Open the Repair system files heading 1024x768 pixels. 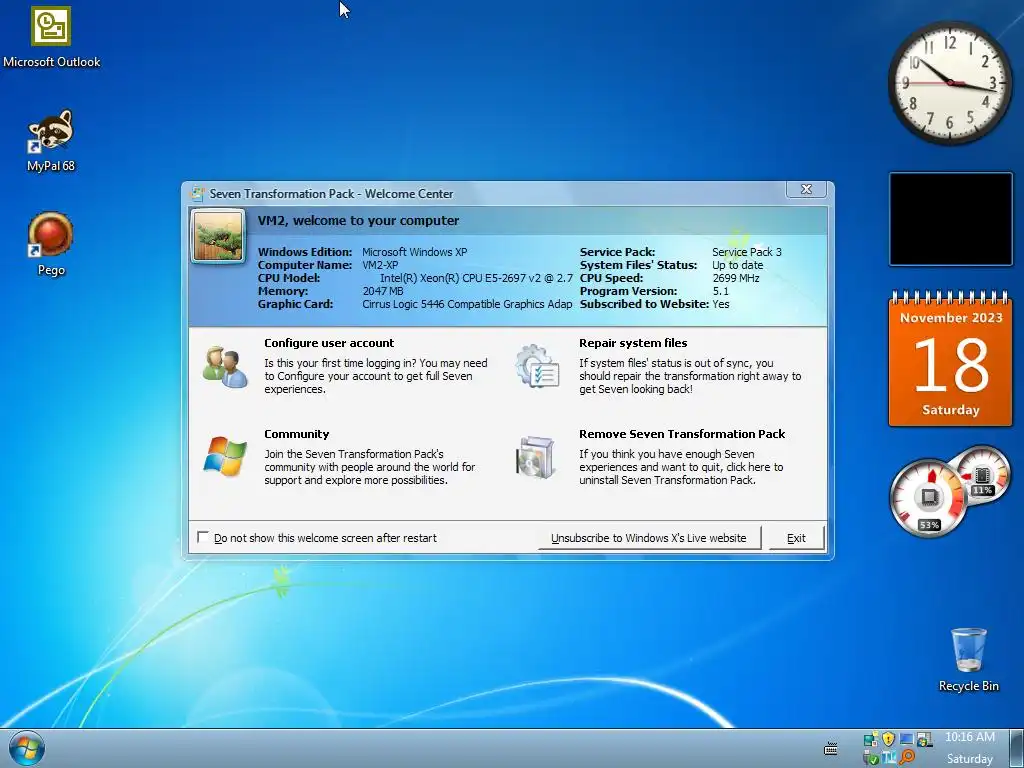coord(633,343)
